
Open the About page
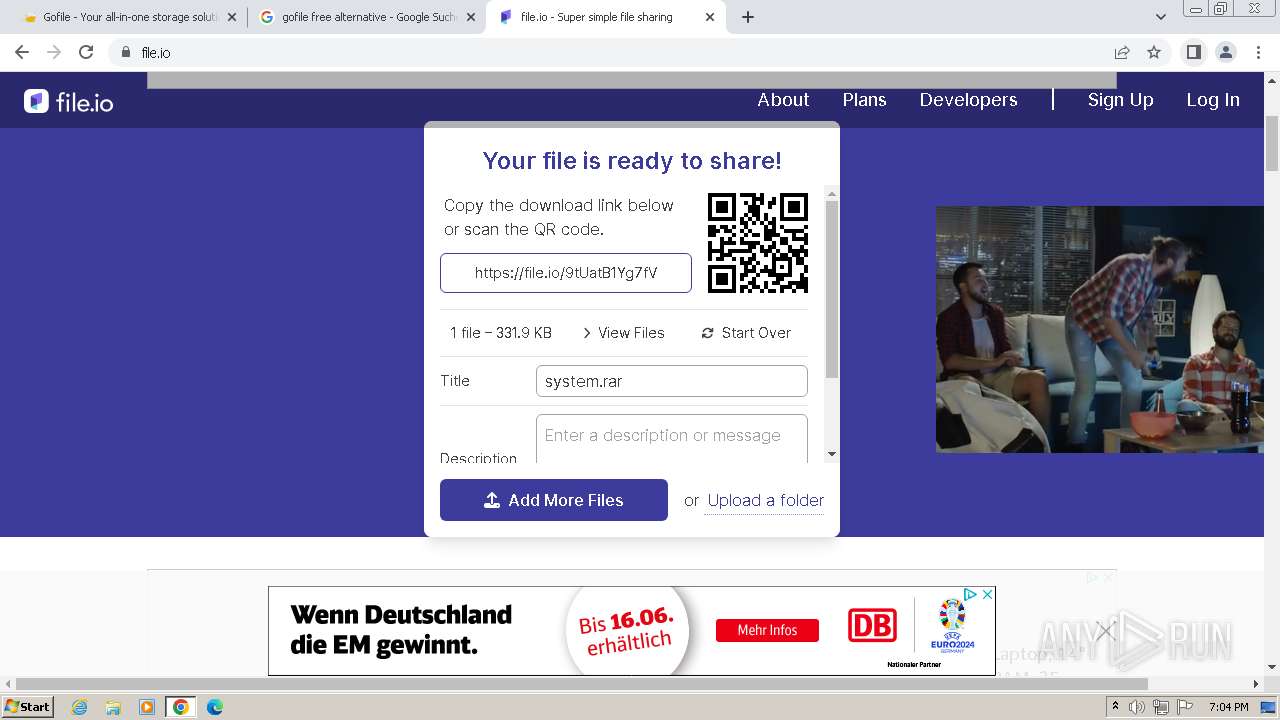pos(783,100)
